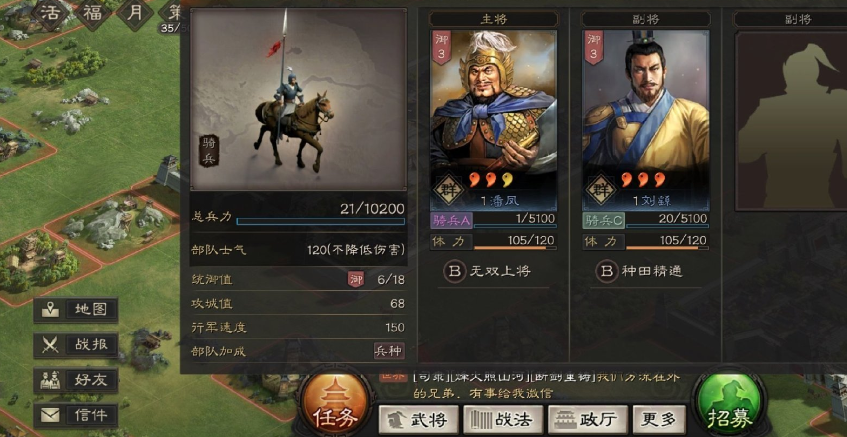
Task: Click the 总兵力 troop strength bar
Action: pos(320,221)
